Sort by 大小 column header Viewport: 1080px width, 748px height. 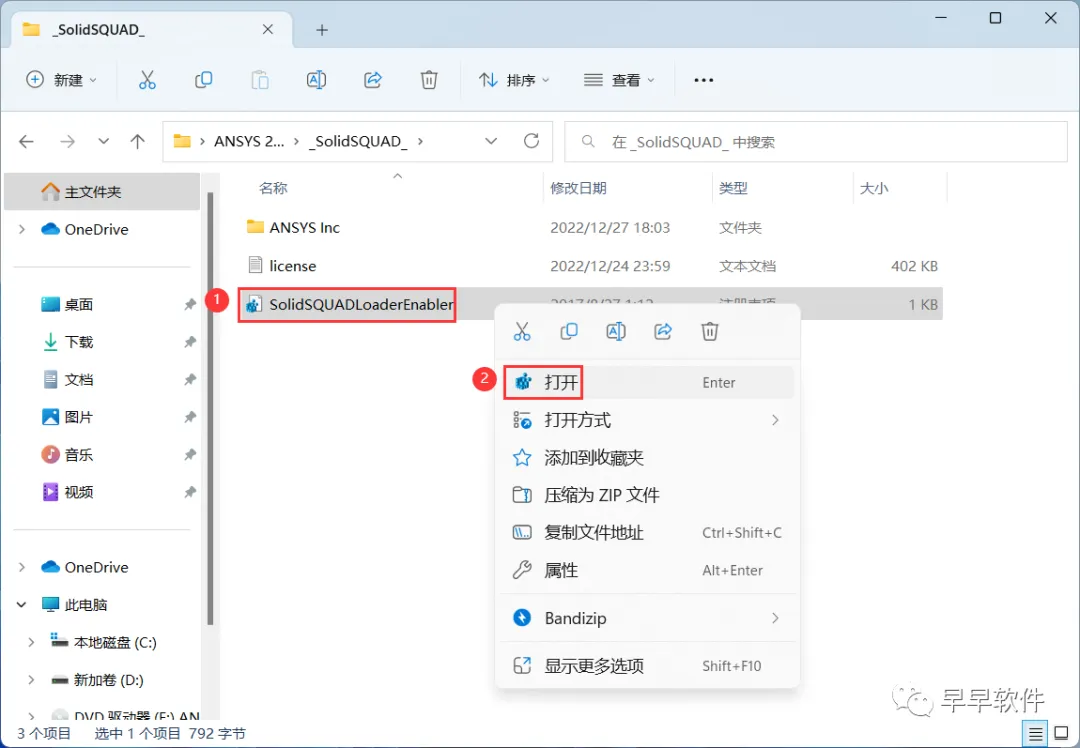point(874,188)
